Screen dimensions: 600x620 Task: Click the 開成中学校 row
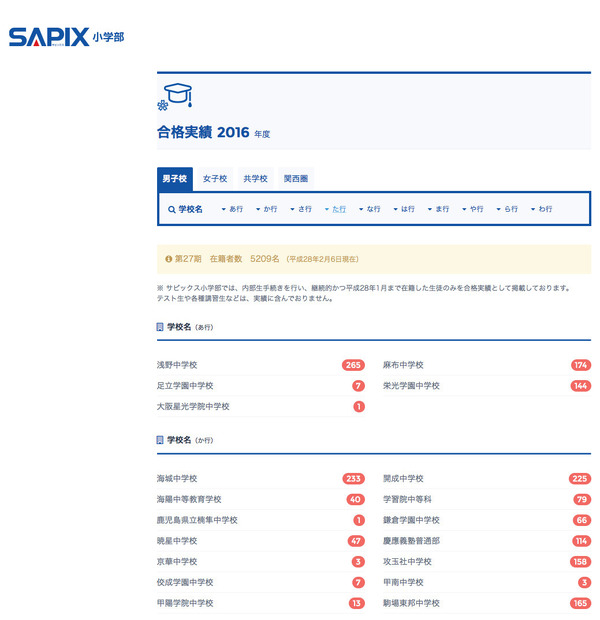click(x=487, y=479)
